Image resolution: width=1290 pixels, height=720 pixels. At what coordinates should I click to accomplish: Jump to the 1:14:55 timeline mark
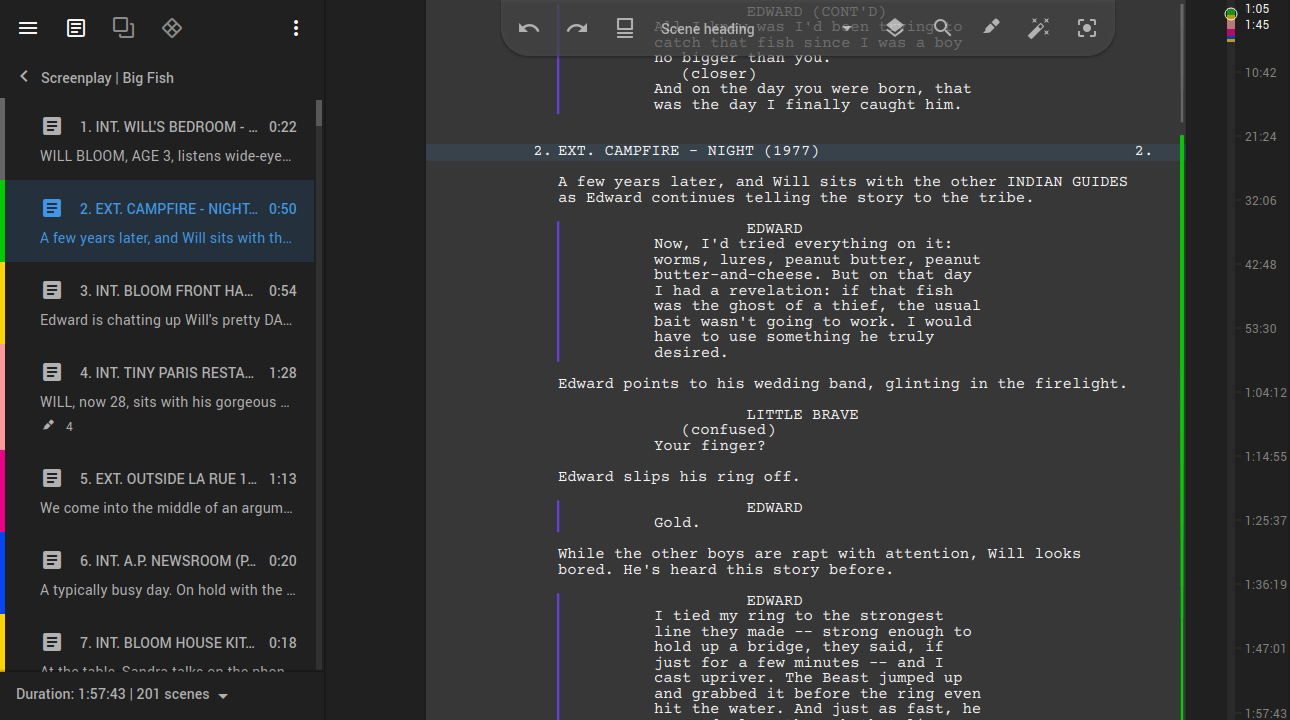[x=1264, y=457]
